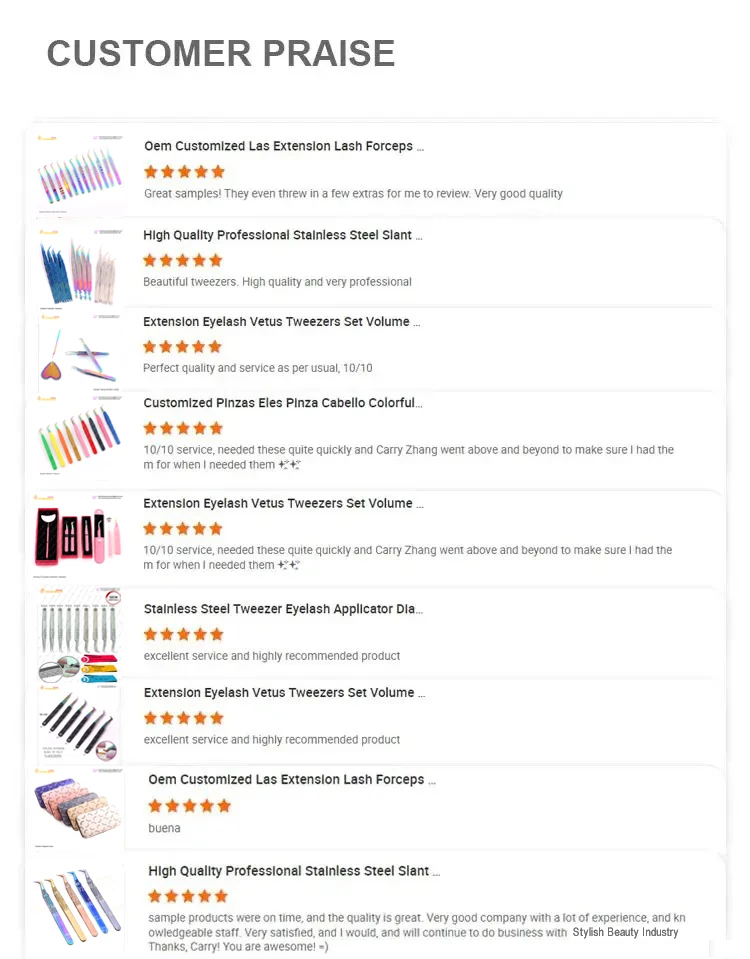Click stars above 'Beautiful tweezers' review text
750x959 pixels.
[183, 261]
